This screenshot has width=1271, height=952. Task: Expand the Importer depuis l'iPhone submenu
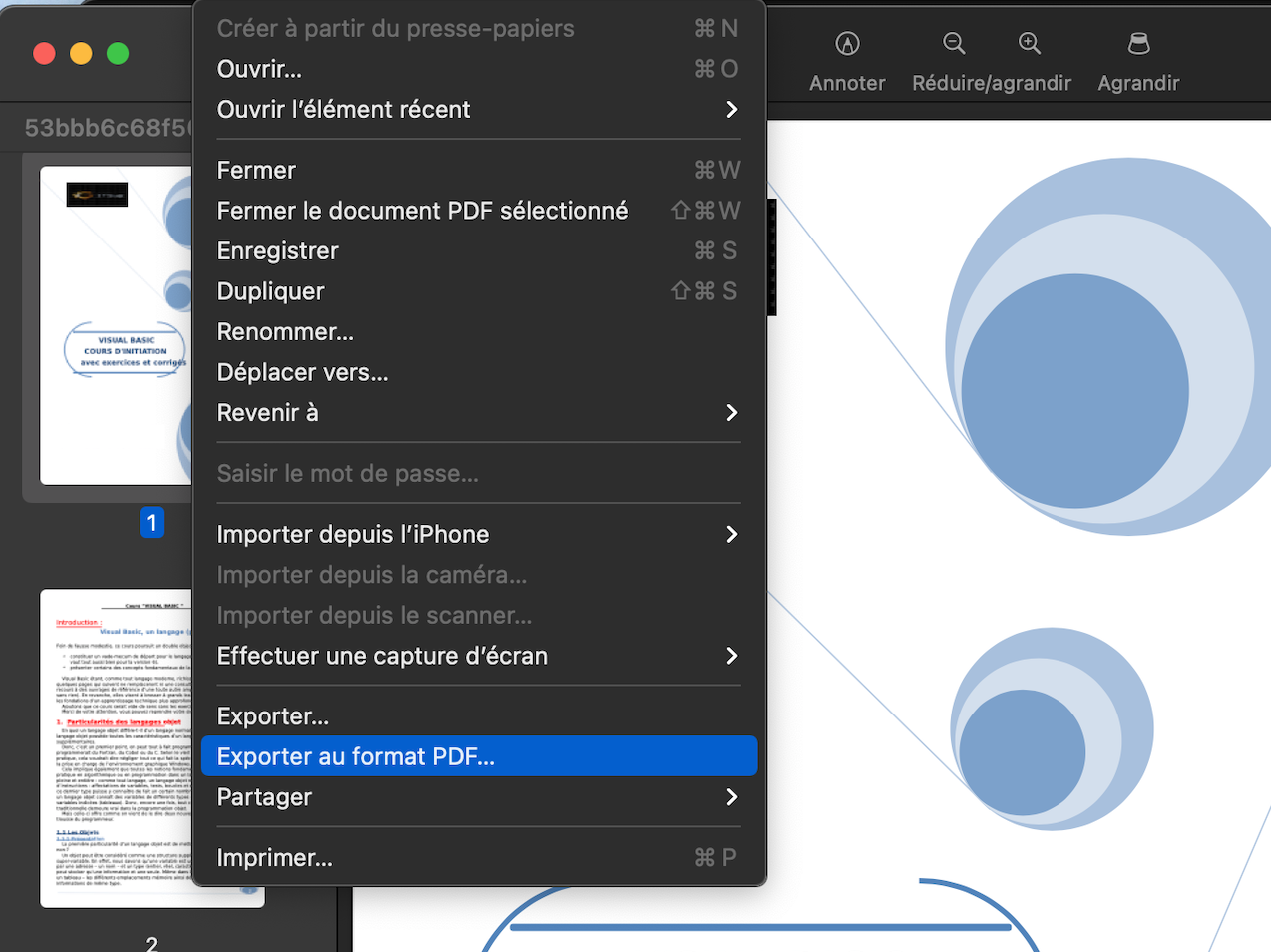479,535
